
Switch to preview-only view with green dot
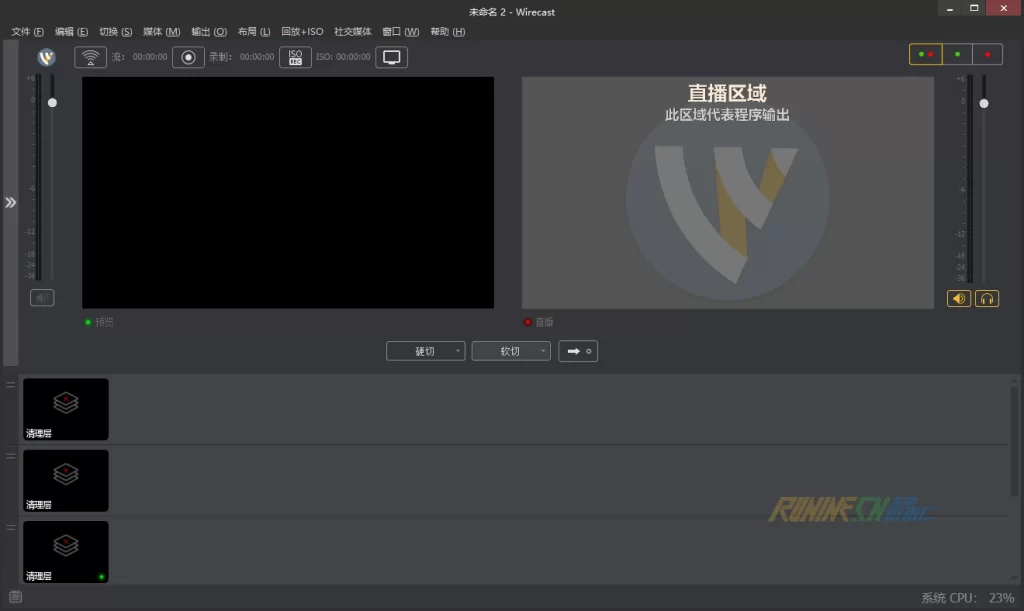[957, 54]
